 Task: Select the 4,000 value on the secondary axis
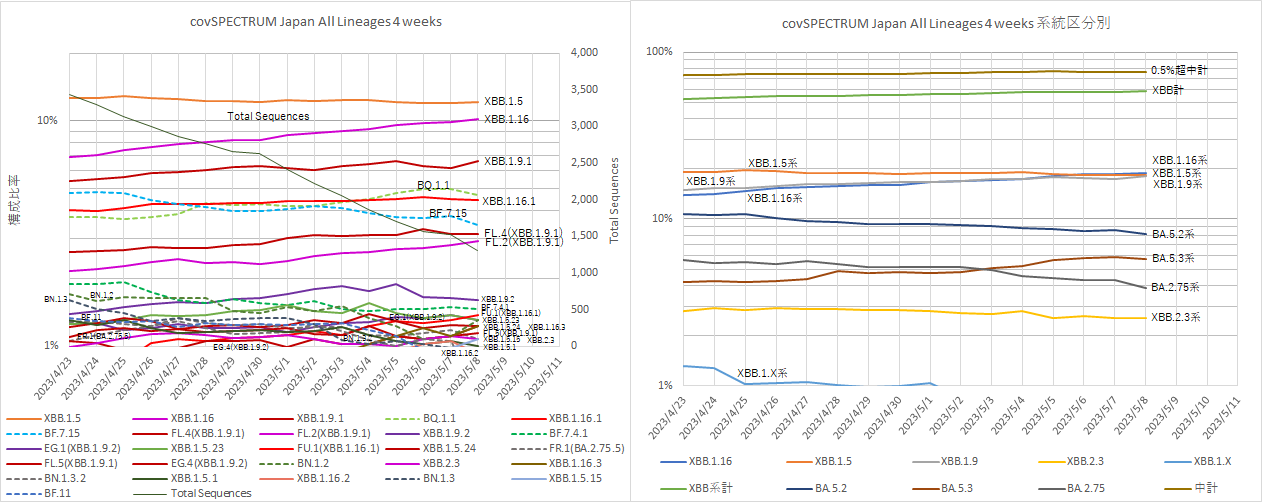click(582, 52)
